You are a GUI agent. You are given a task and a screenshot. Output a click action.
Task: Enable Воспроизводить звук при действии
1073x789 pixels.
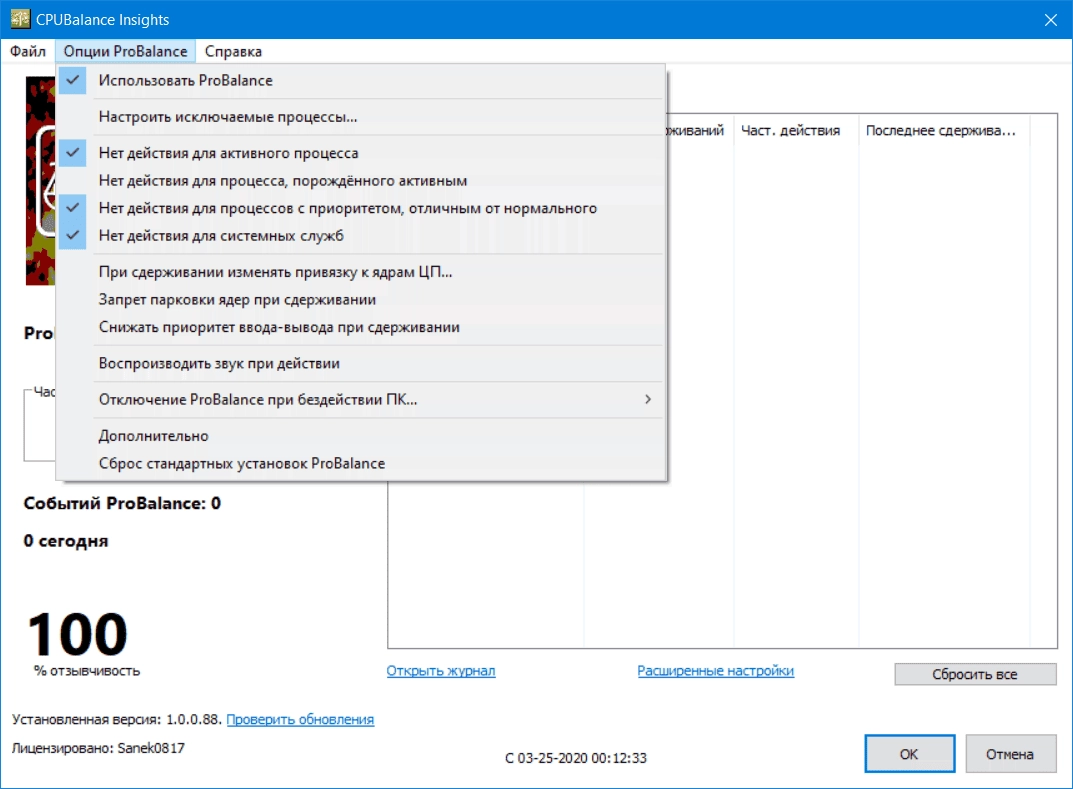pos(361,363)
